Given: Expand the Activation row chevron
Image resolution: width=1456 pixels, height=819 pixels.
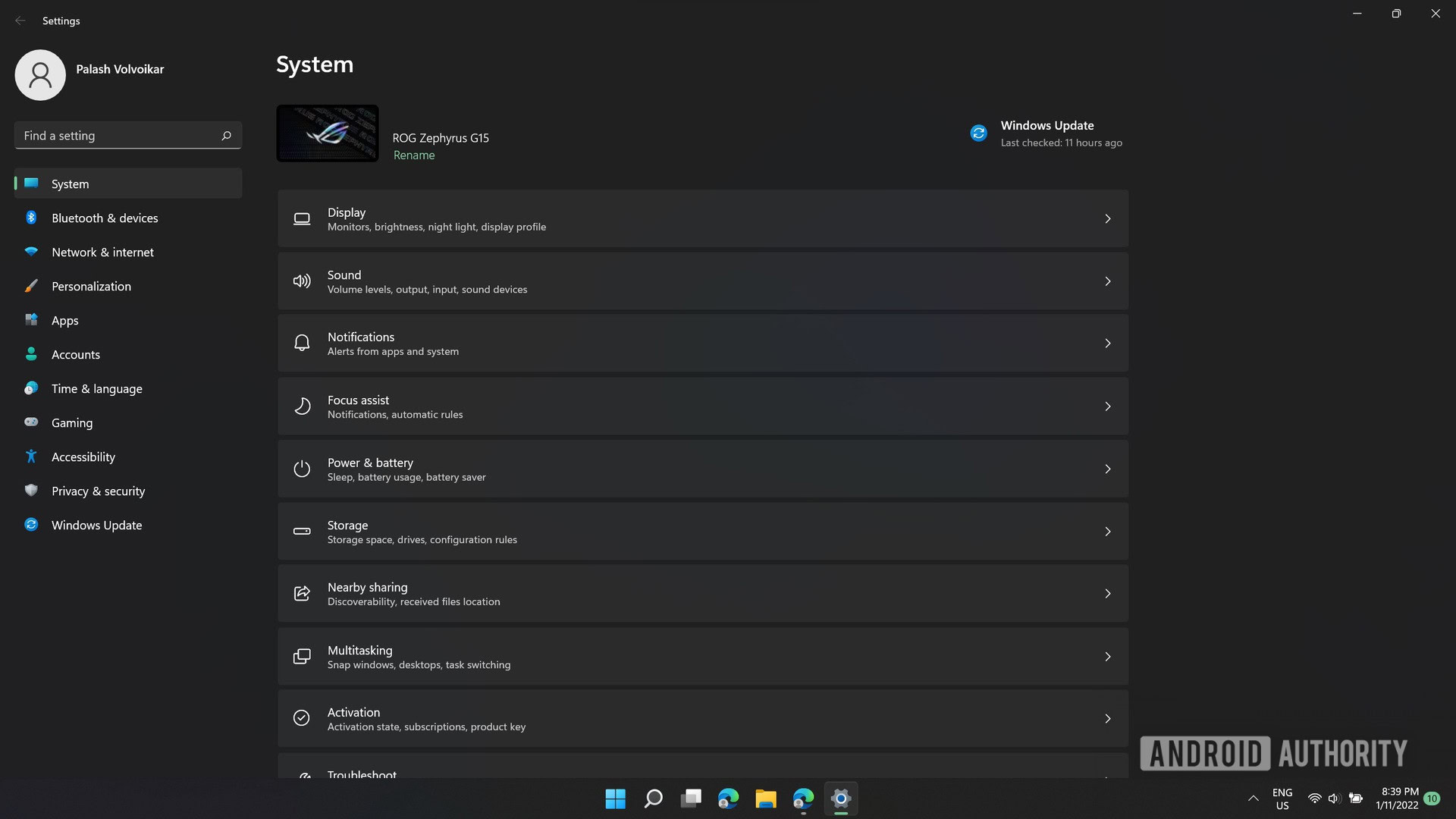Looking at the screenshot, I should tap(1108, 719).
